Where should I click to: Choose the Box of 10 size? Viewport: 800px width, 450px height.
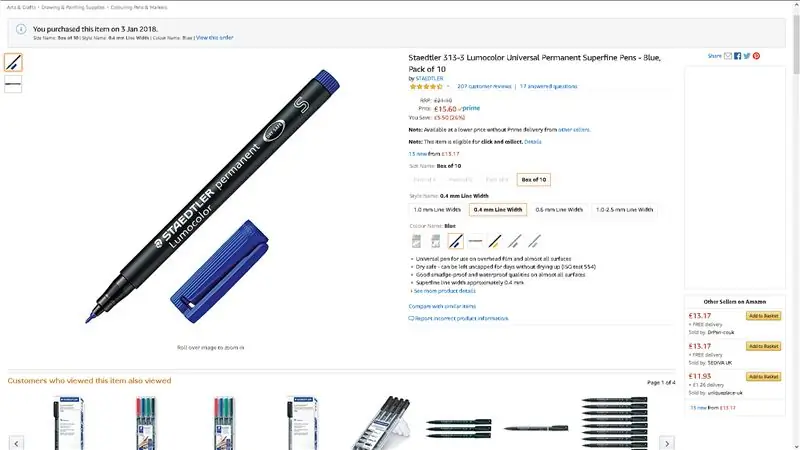tap(534, 180)
